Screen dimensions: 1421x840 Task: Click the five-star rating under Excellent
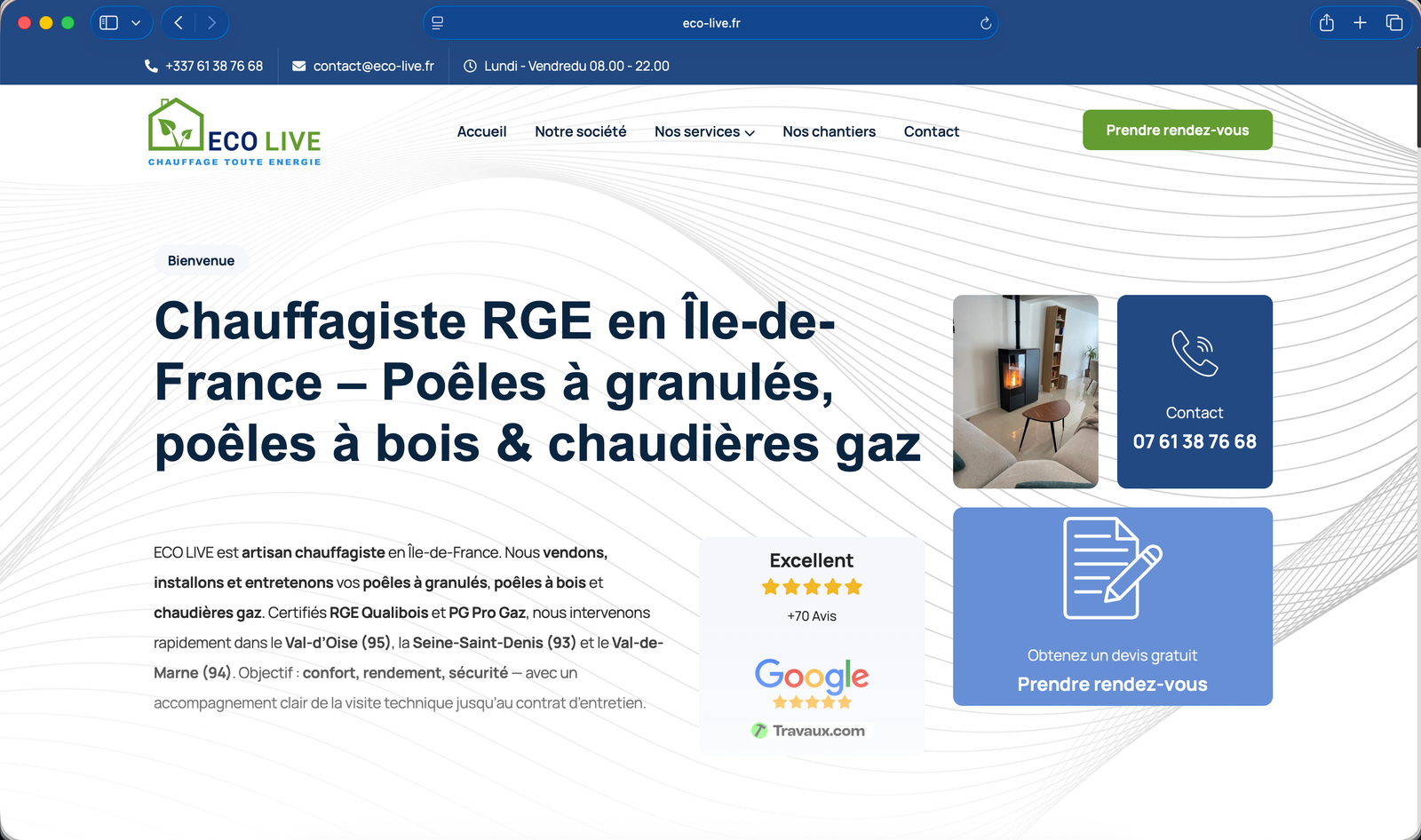pos(811,587)
